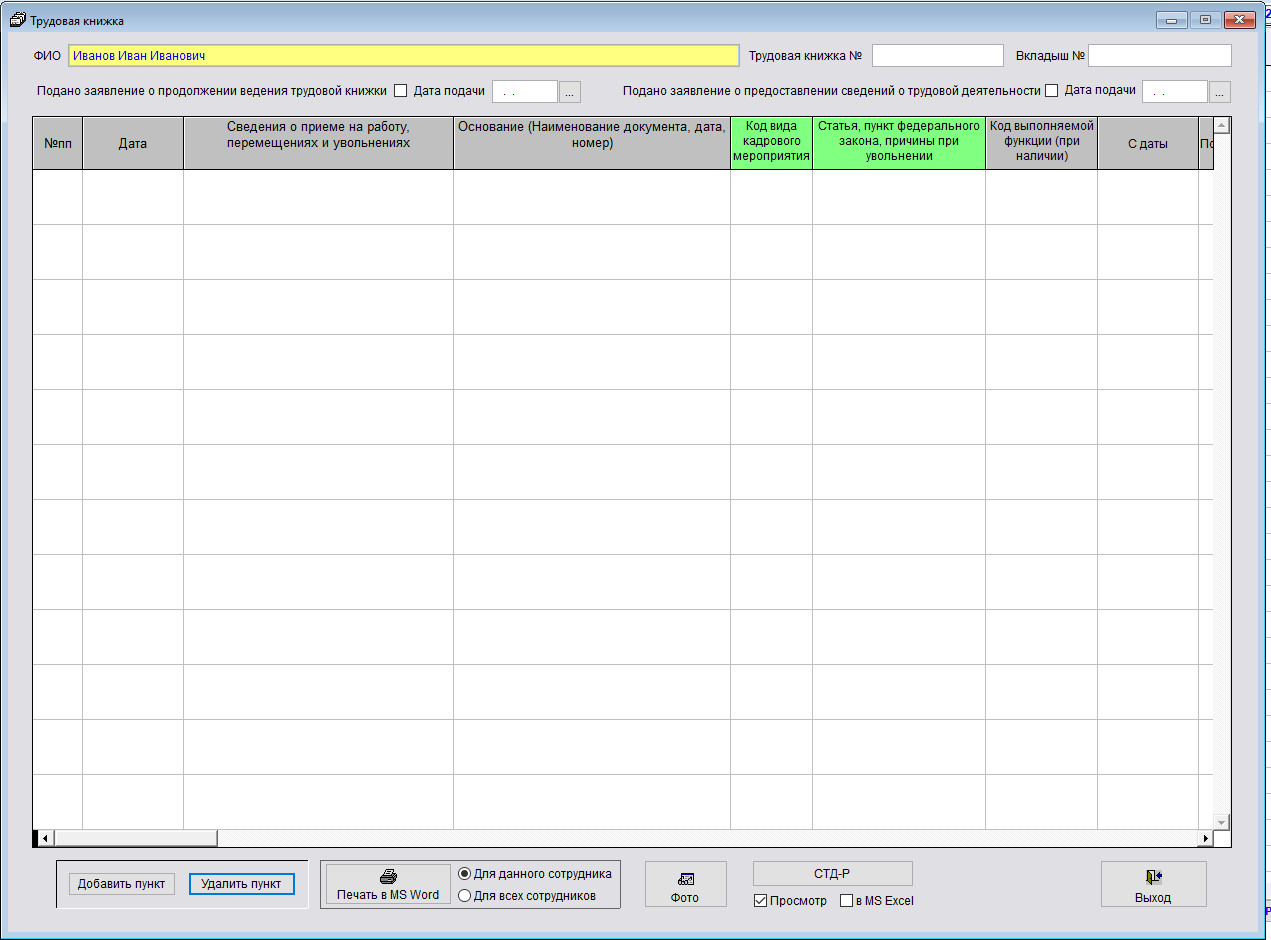1271x940 pixels.
Task: Close the Трудовая книжка window
Action: (1240, 20)
